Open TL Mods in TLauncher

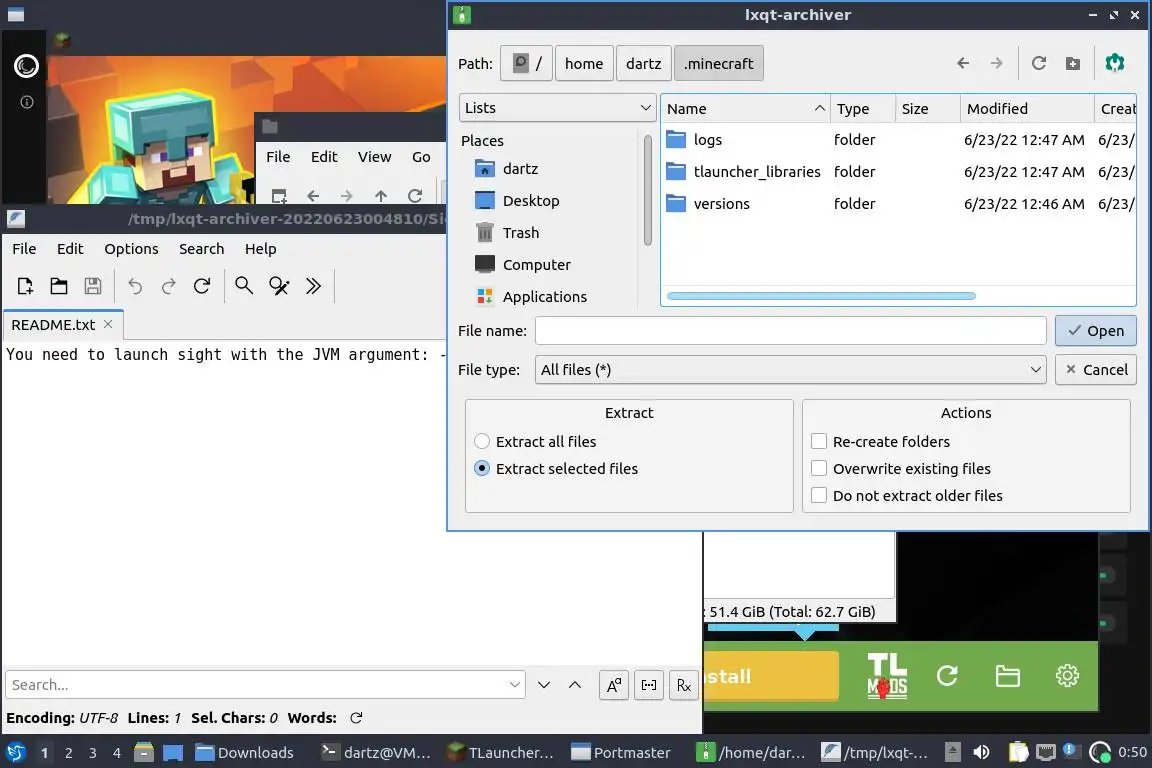888,676
